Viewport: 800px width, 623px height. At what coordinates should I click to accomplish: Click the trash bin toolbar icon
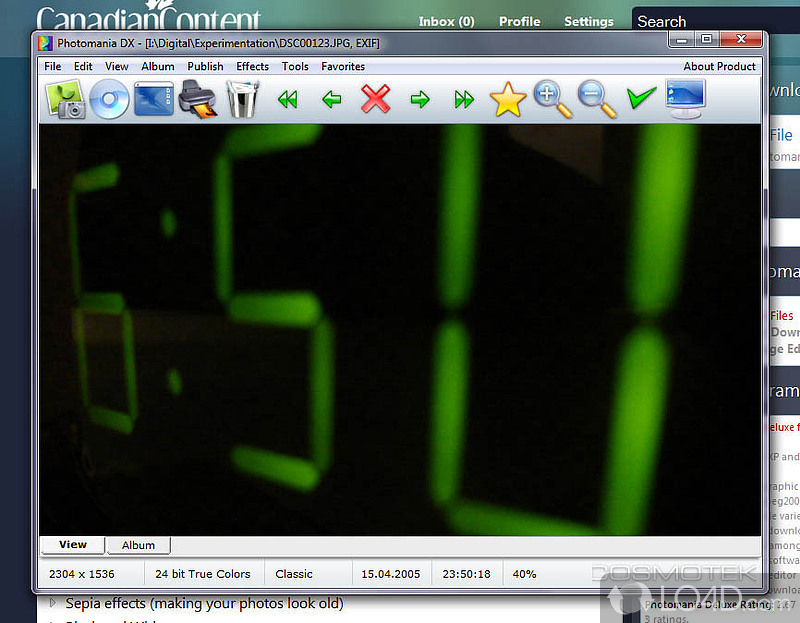242,99
